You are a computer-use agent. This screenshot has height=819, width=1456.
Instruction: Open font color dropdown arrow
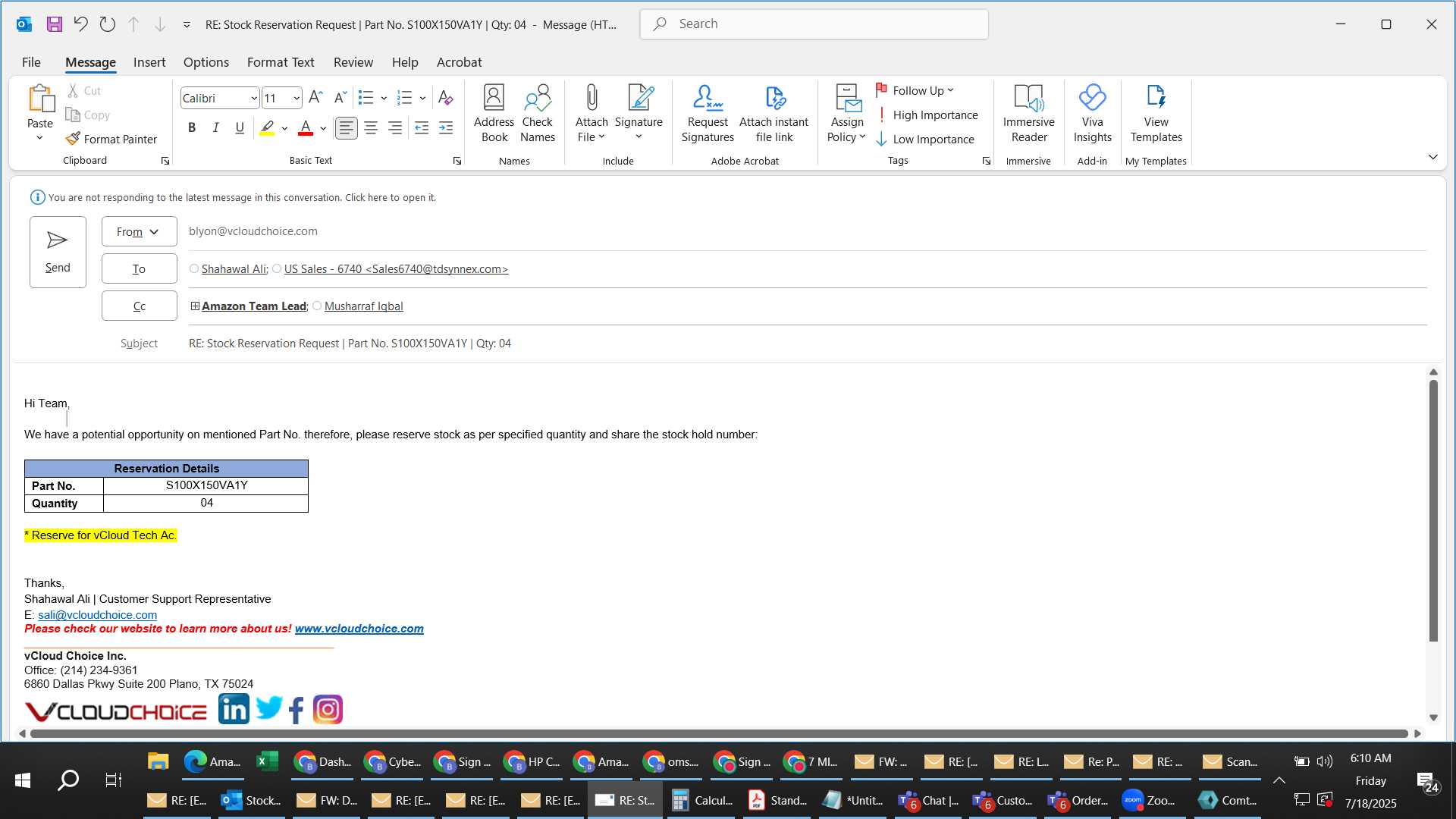[323, 129]
